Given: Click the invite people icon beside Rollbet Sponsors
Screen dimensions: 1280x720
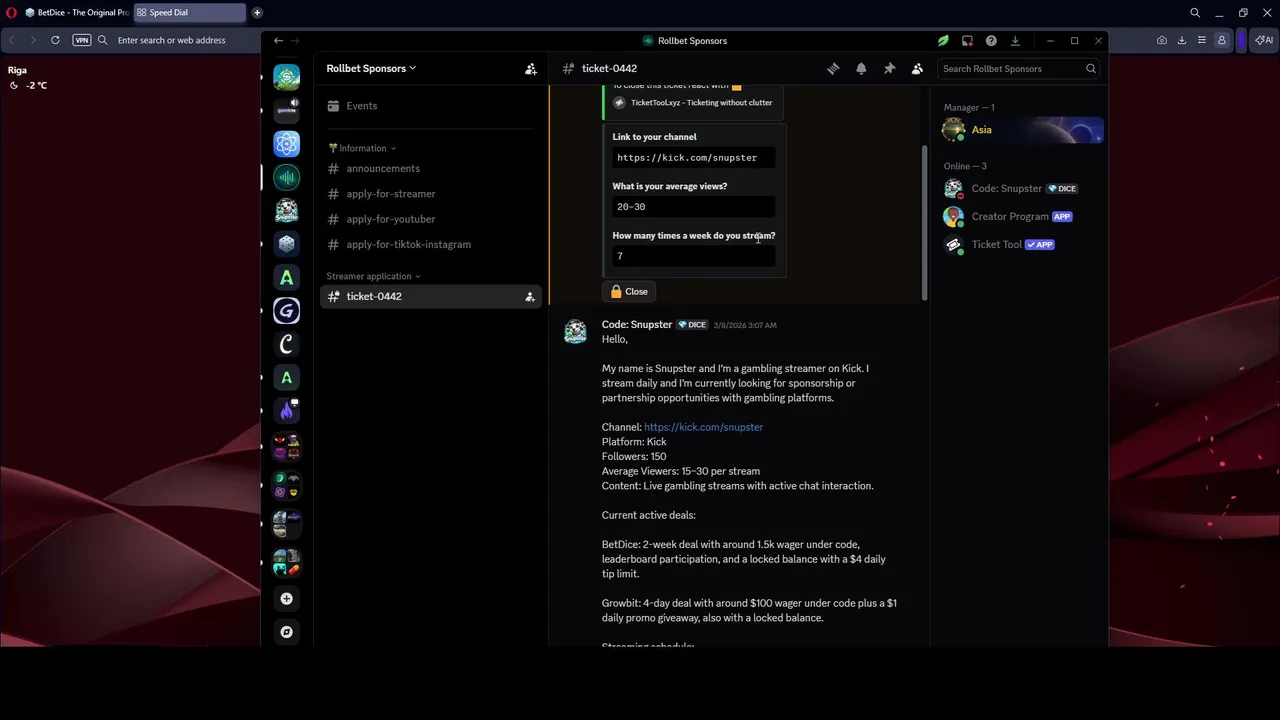Looking at the screenshot, I should [x=531, y=69].
